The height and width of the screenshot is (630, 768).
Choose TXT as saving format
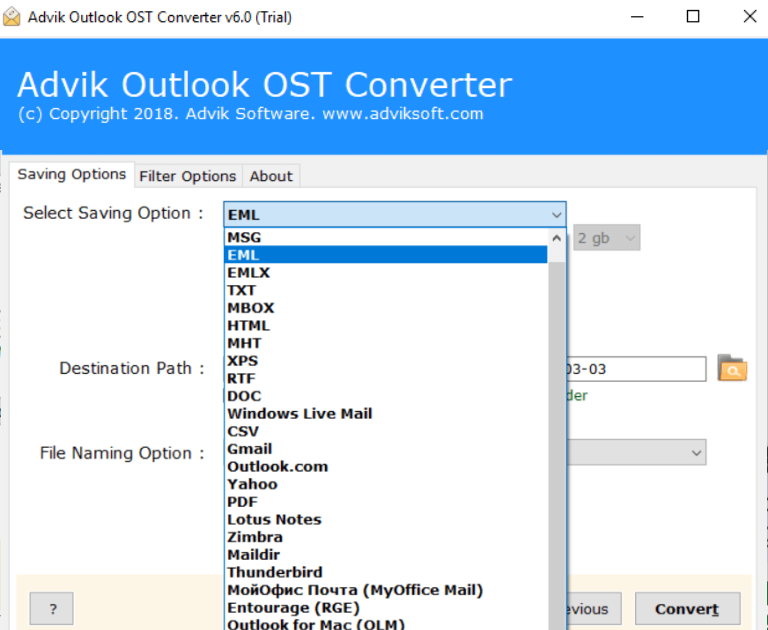386,291
